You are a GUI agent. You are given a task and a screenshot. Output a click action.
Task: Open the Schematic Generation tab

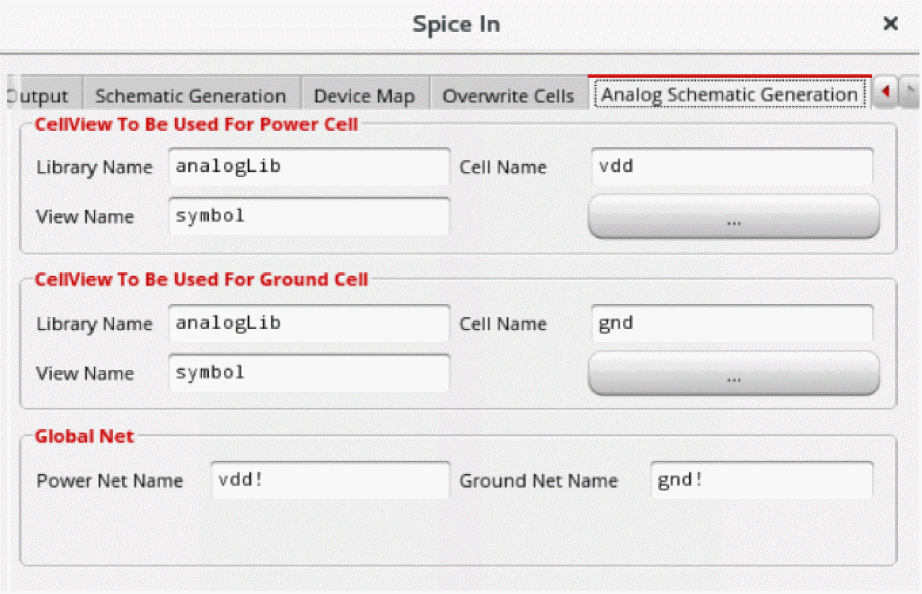(x=190, y=96)
